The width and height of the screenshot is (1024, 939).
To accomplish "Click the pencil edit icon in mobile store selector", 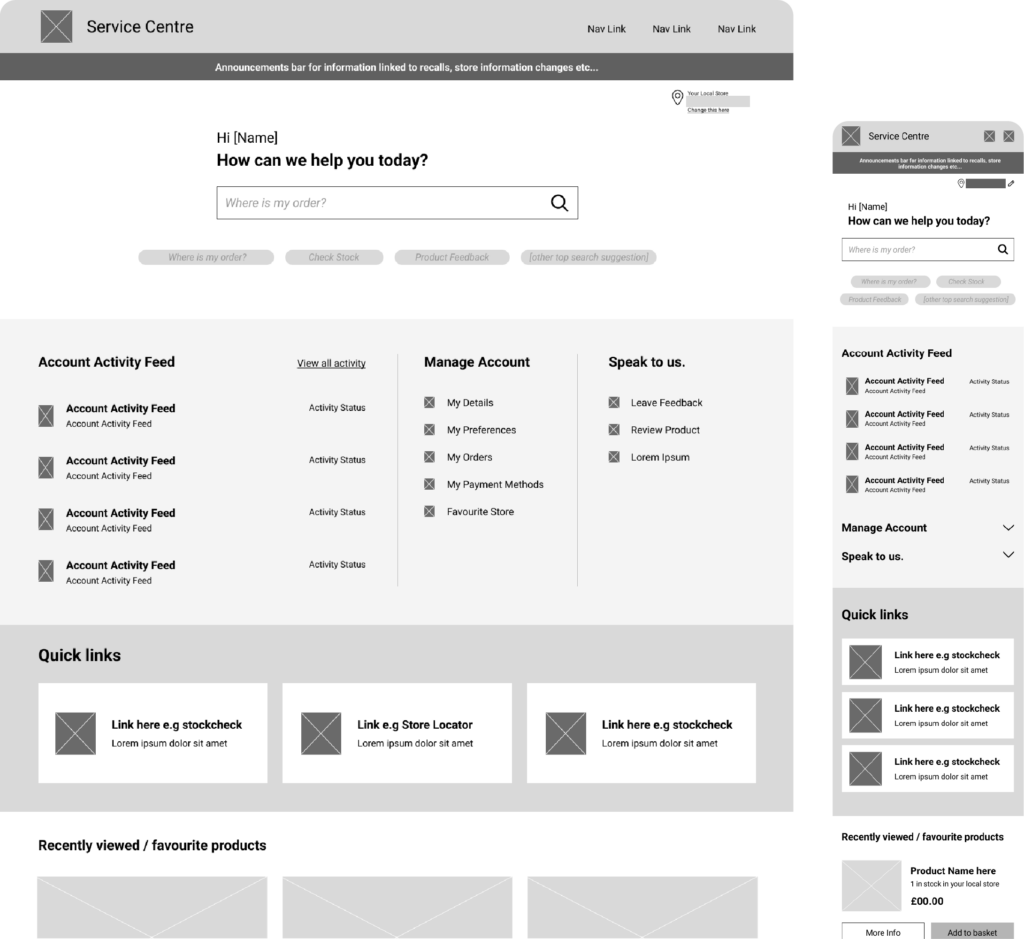I will 1011,184.
